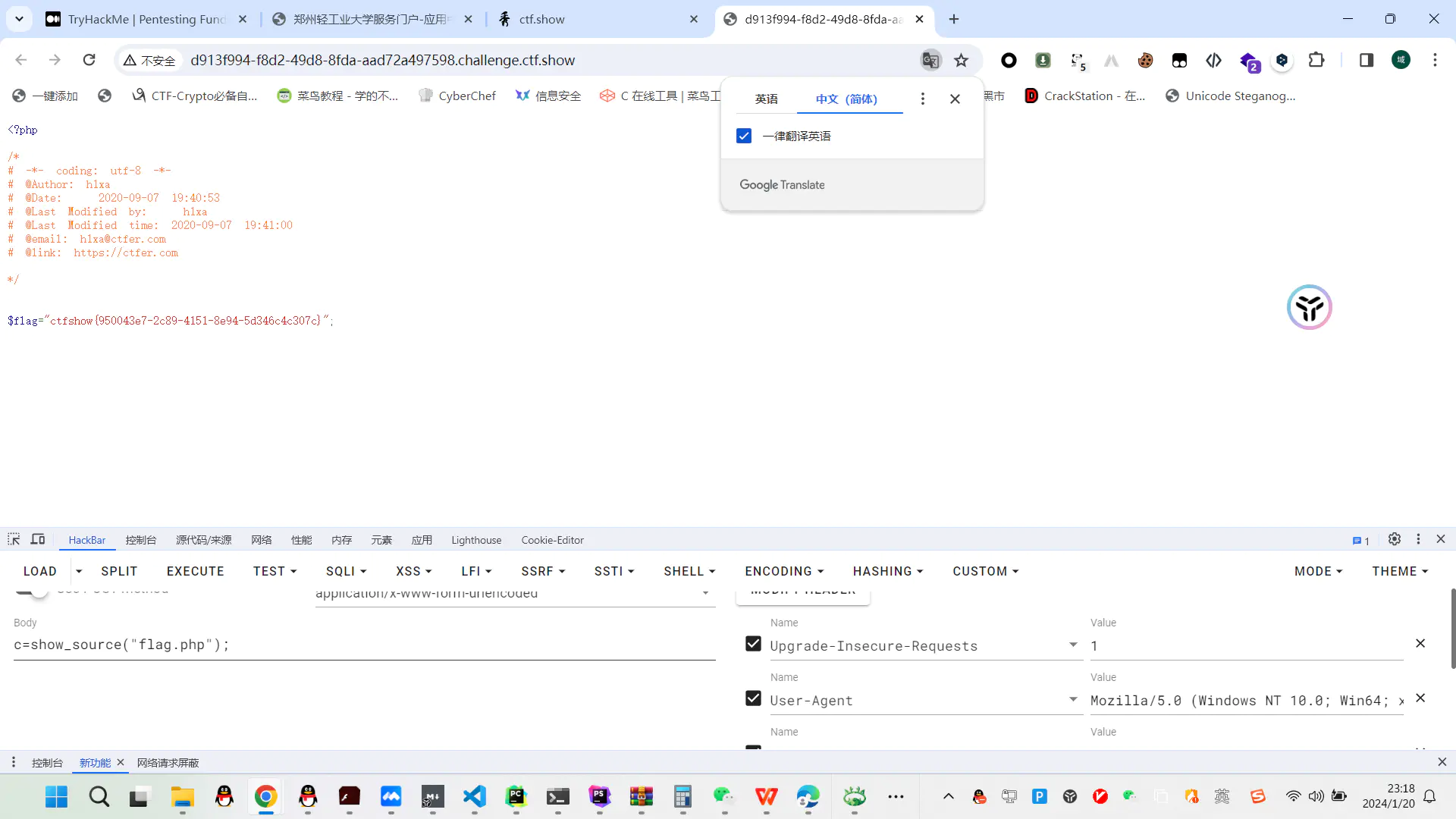
Task: Click the SPLIT button in HackBar
Action: (119, 571)
